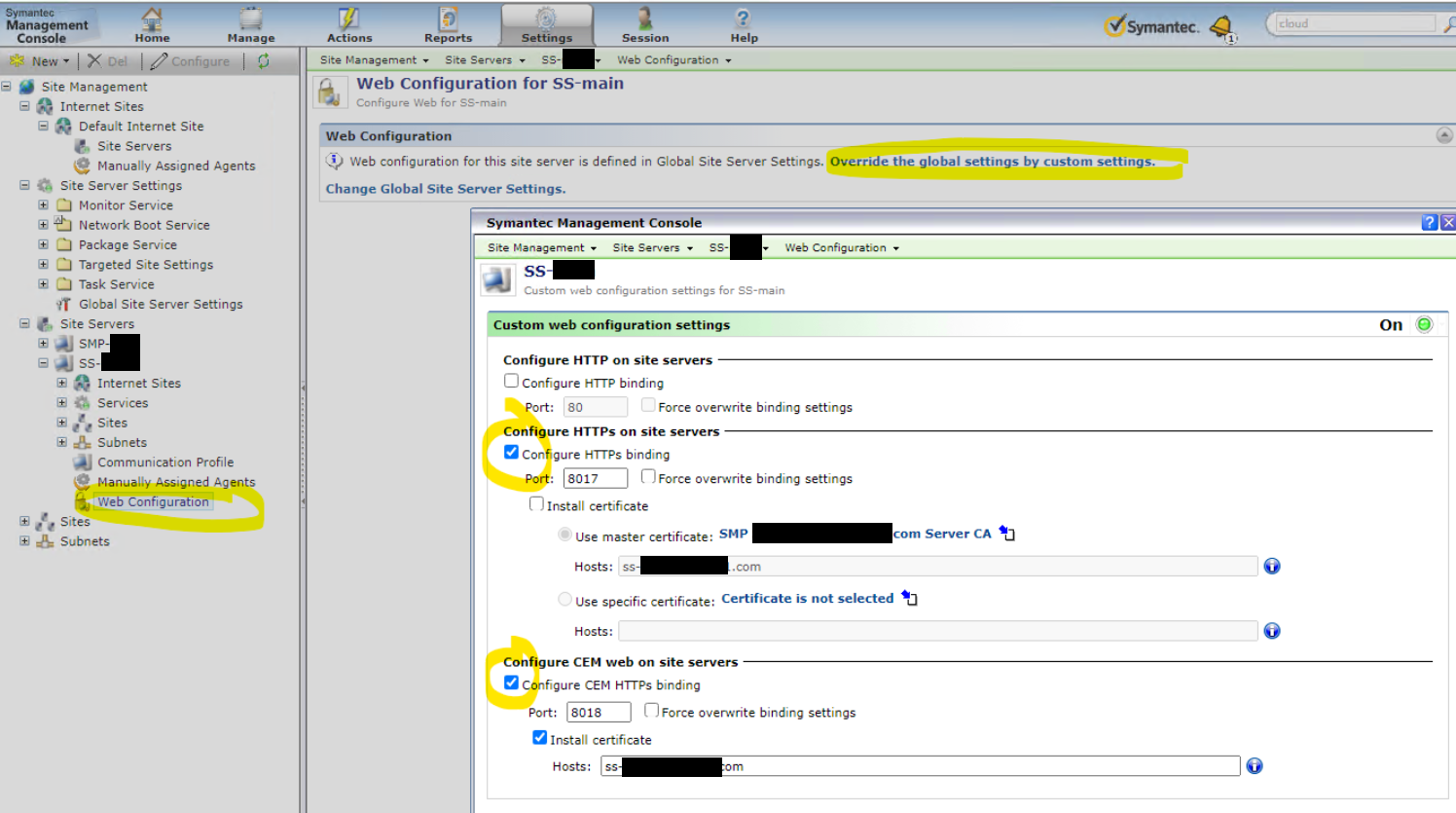The height and width of the screenshot is (813, 1456).
Task: Select Use specific certificate radio button
Action: 564,599
